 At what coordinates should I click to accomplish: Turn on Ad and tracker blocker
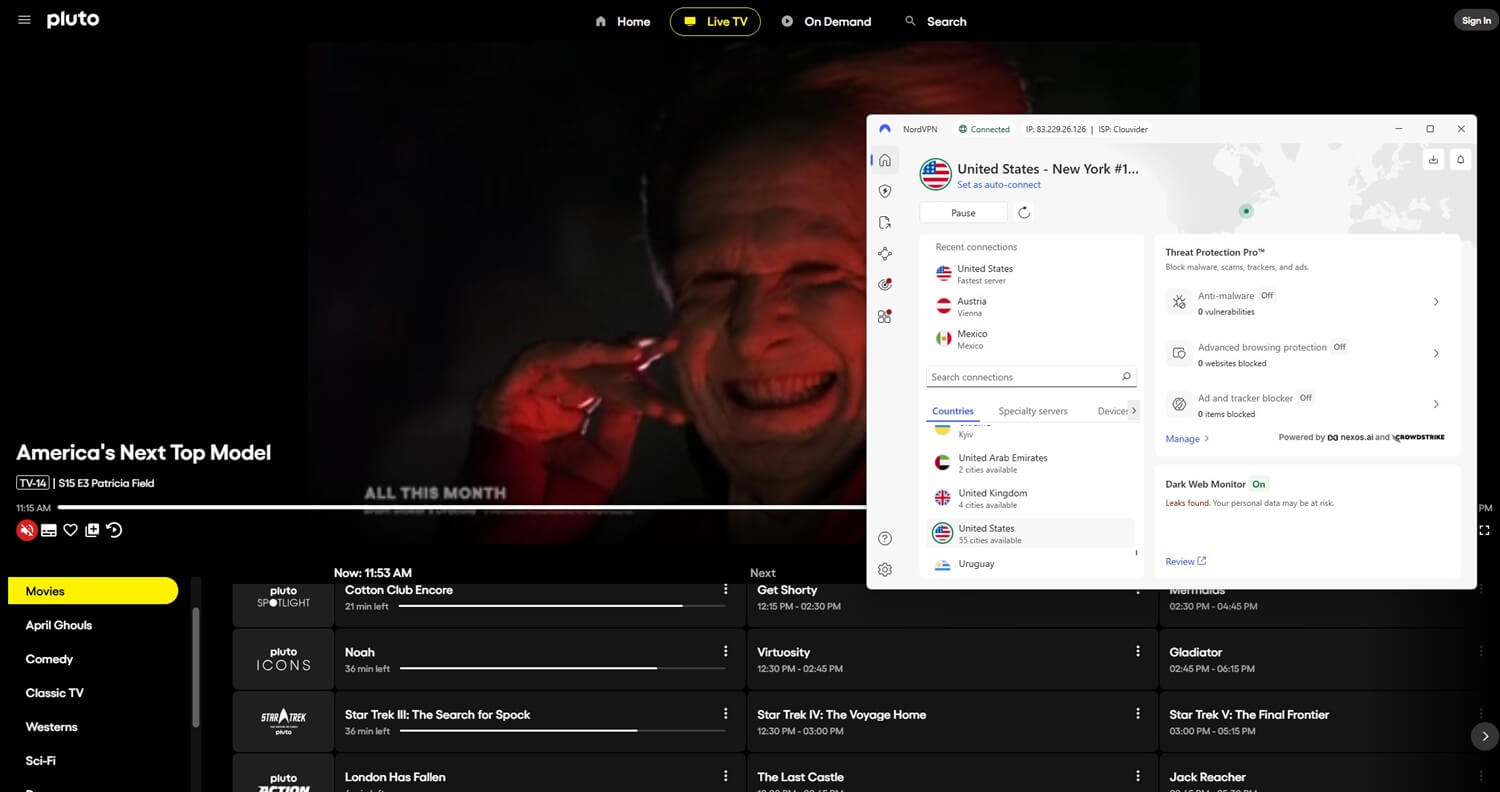coord(1305,404)
